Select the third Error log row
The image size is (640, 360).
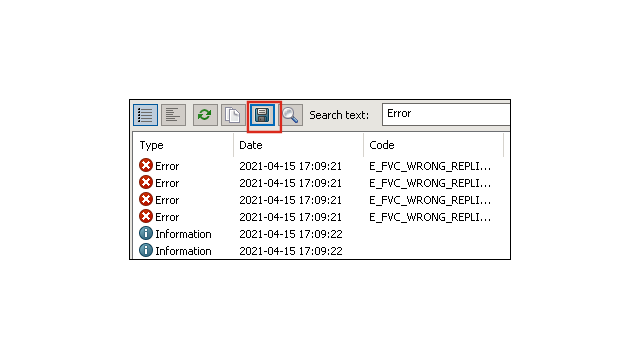321,200
